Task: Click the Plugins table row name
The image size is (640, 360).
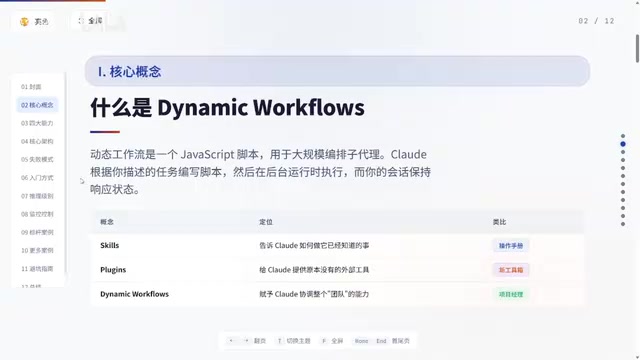Action: 113,270
